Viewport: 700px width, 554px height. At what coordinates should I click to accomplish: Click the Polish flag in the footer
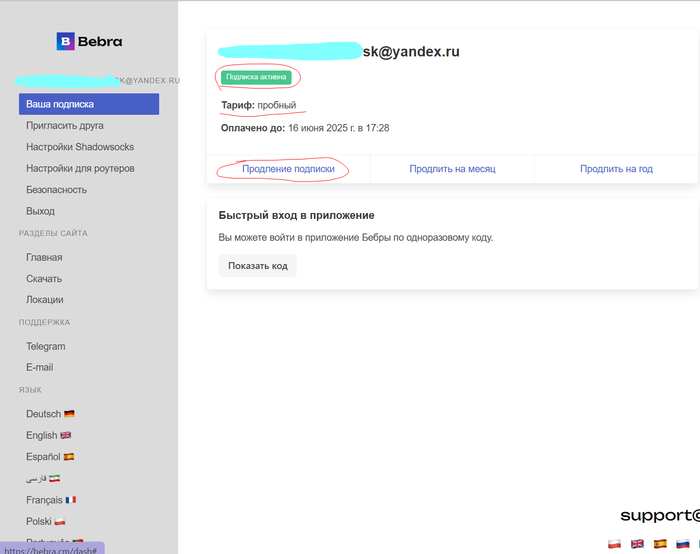click(614, 544)
